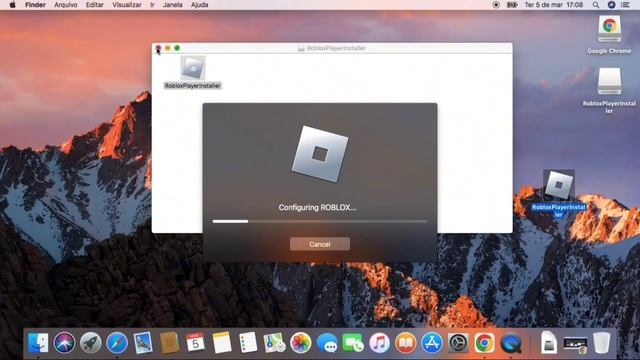
Task: Click the Configuring ROBLOX progress bar
Action: [x=320, y=221]
